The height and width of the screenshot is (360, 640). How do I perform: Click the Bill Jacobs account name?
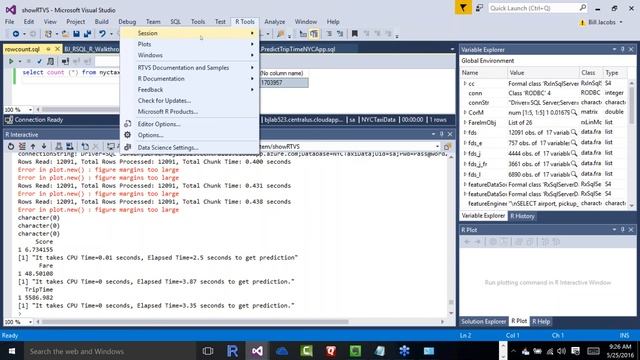click(602, 22)
